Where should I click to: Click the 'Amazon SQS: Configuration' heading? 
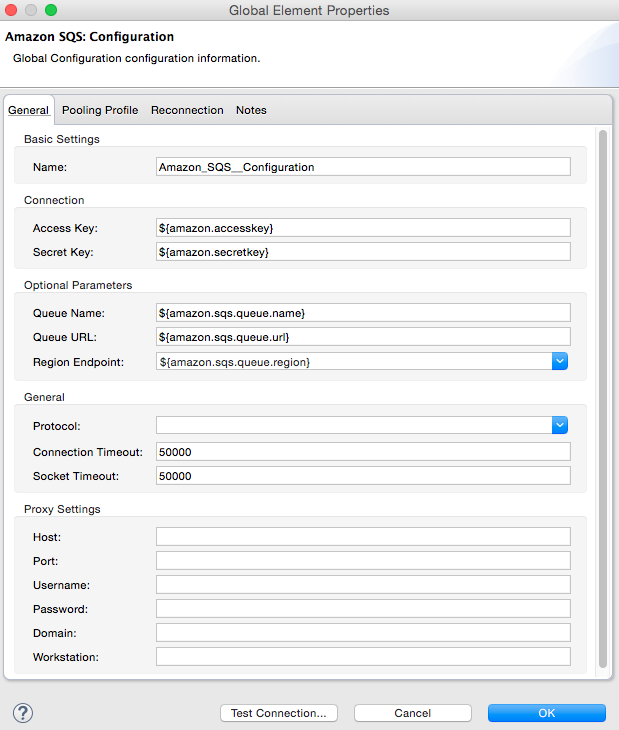(x=89, y=37)
